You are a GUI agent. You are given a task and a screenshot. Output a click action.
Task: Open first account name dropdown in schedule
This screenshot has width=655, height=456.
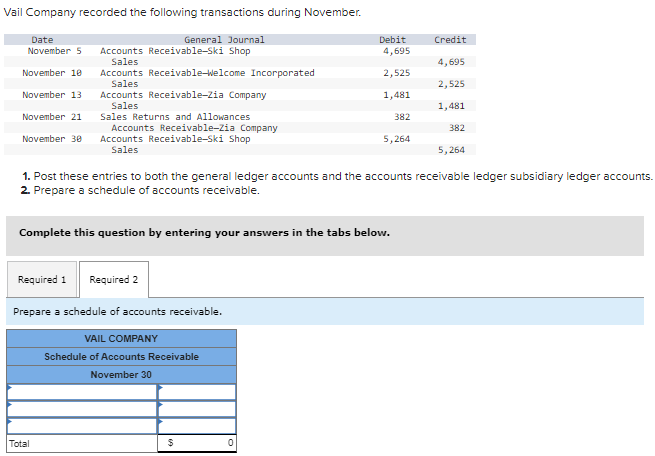click(x=82, y=393)
